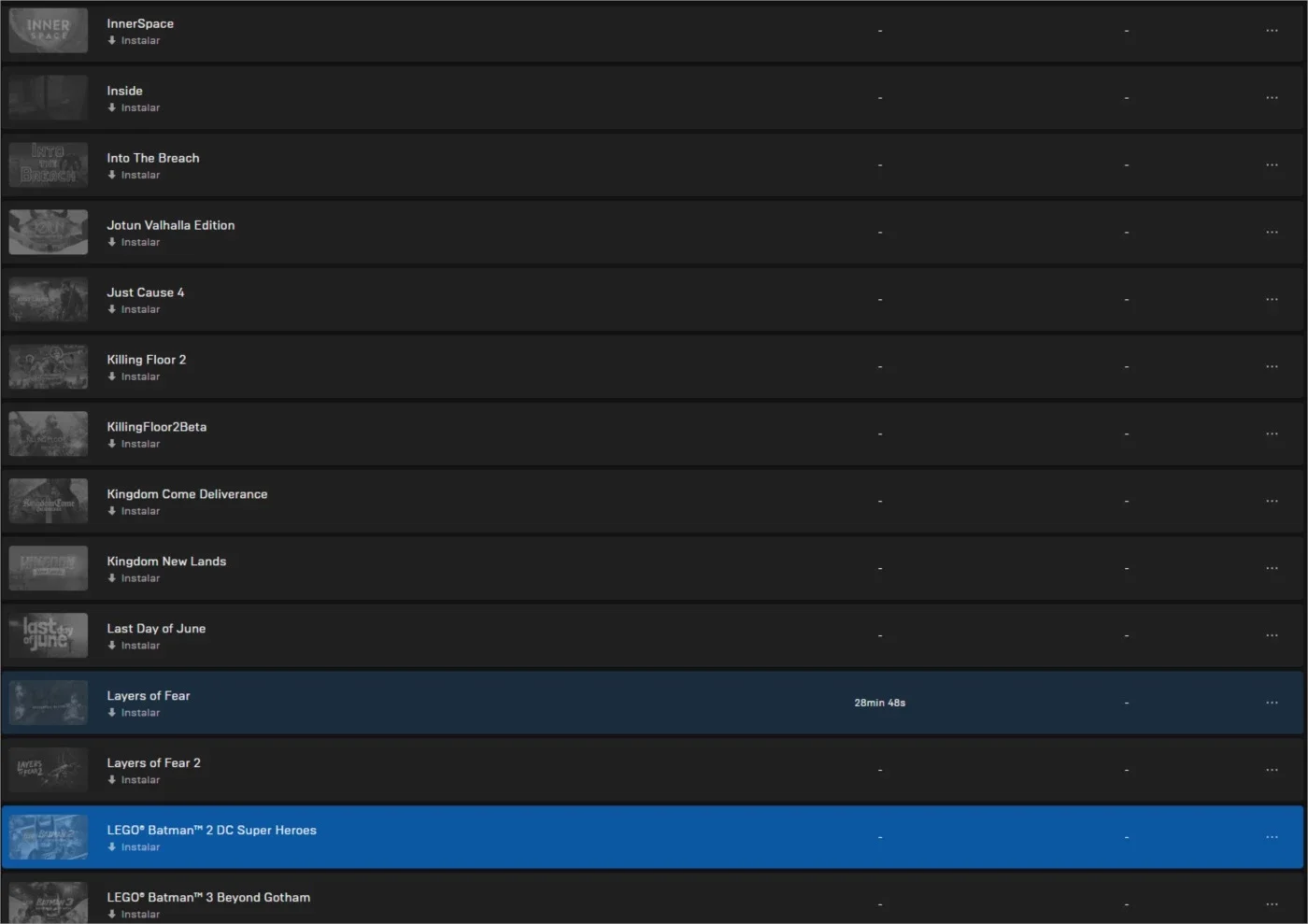Install LEGO Batman 3 Beyond Gotham
The image size is (1308, 924).
point(134,915)
